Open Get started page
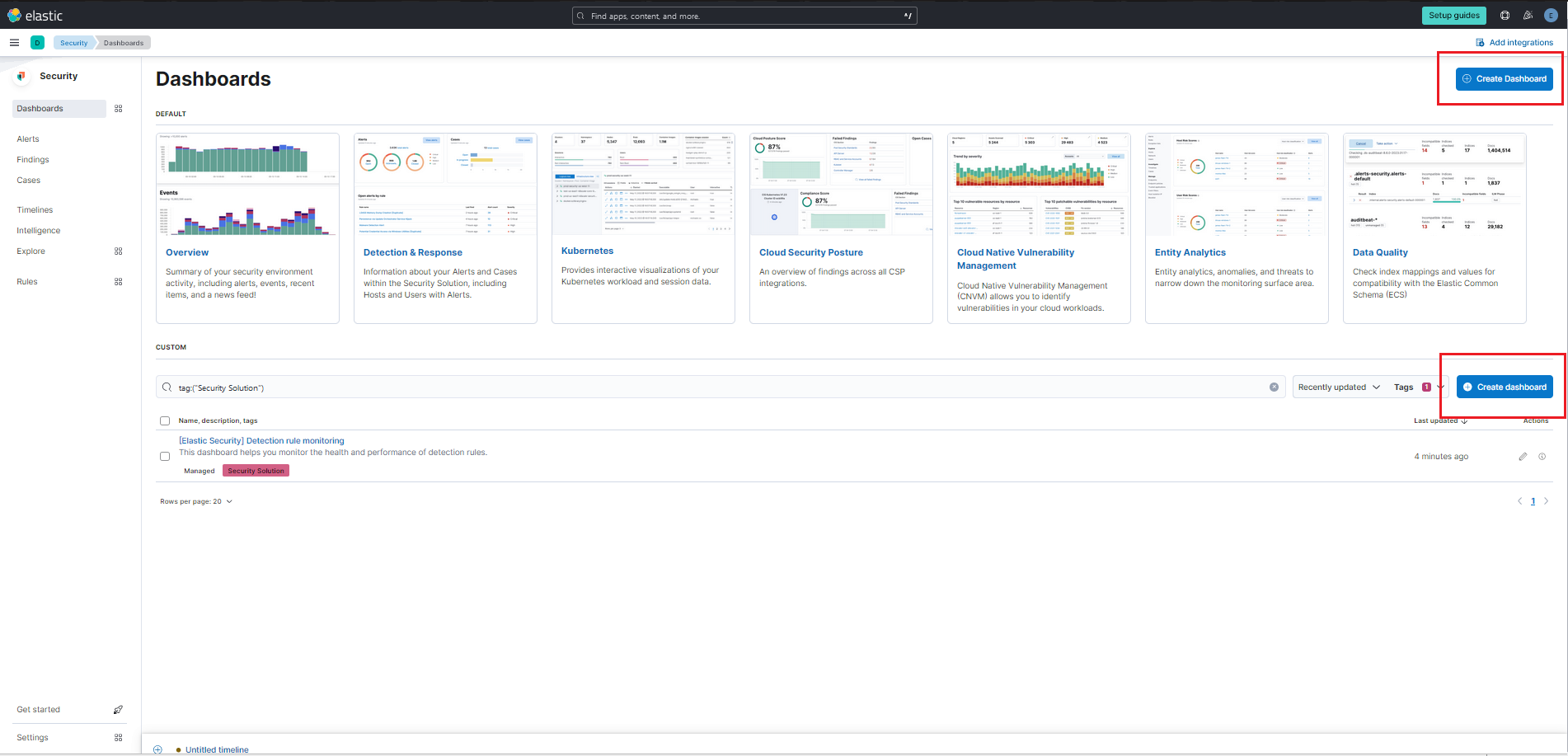This screenshot has height=756, width=1568. [x=39, y=710]
